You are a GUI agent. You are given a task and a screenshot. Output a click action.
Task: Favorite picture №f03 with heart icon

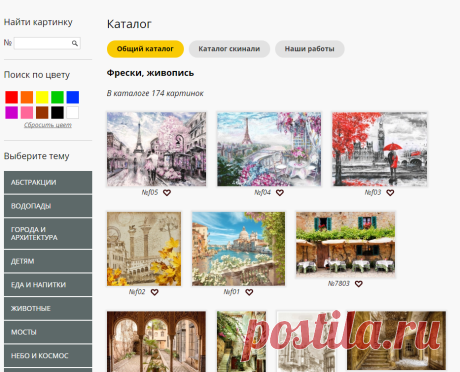coord(390,193)
